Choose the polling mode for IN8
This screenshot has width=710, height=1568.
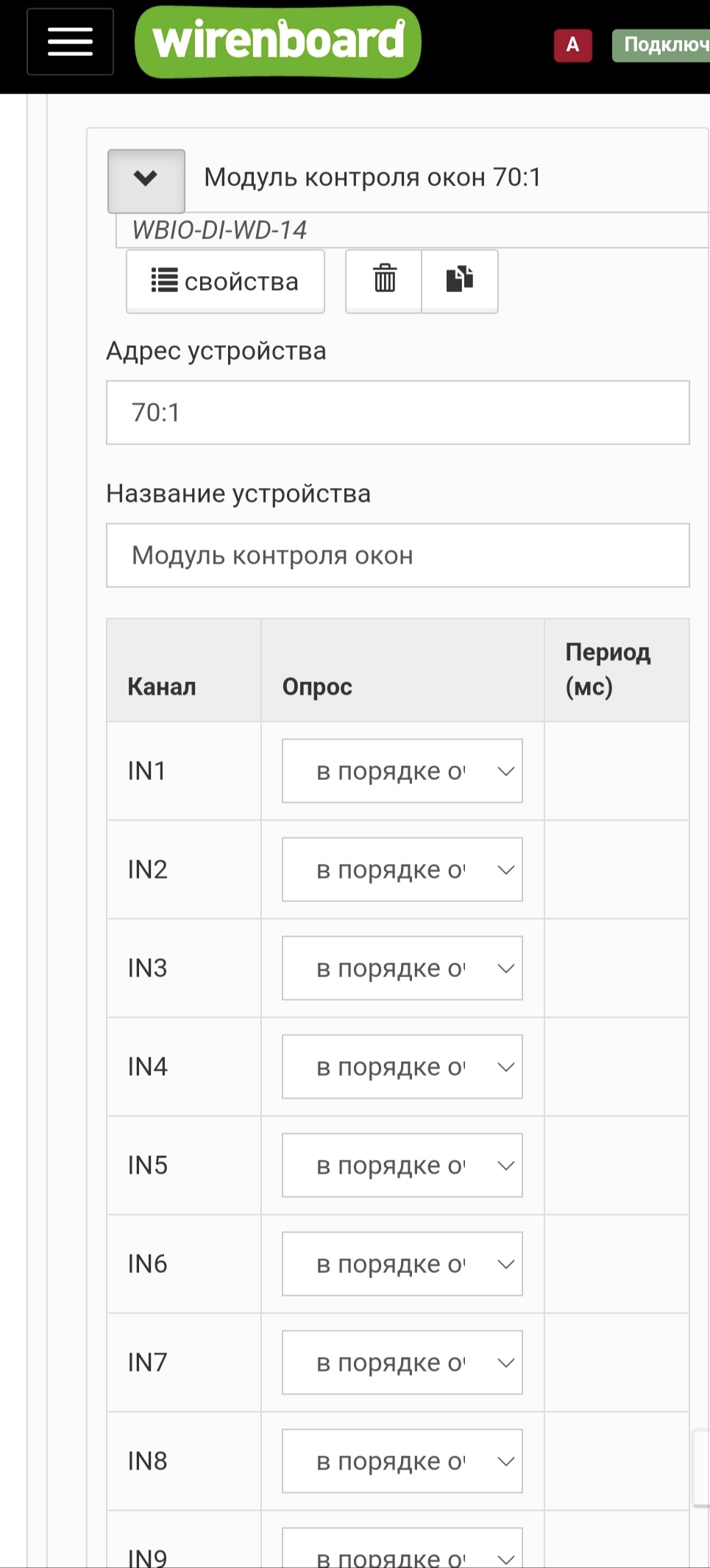click(x=402, y=1461)
